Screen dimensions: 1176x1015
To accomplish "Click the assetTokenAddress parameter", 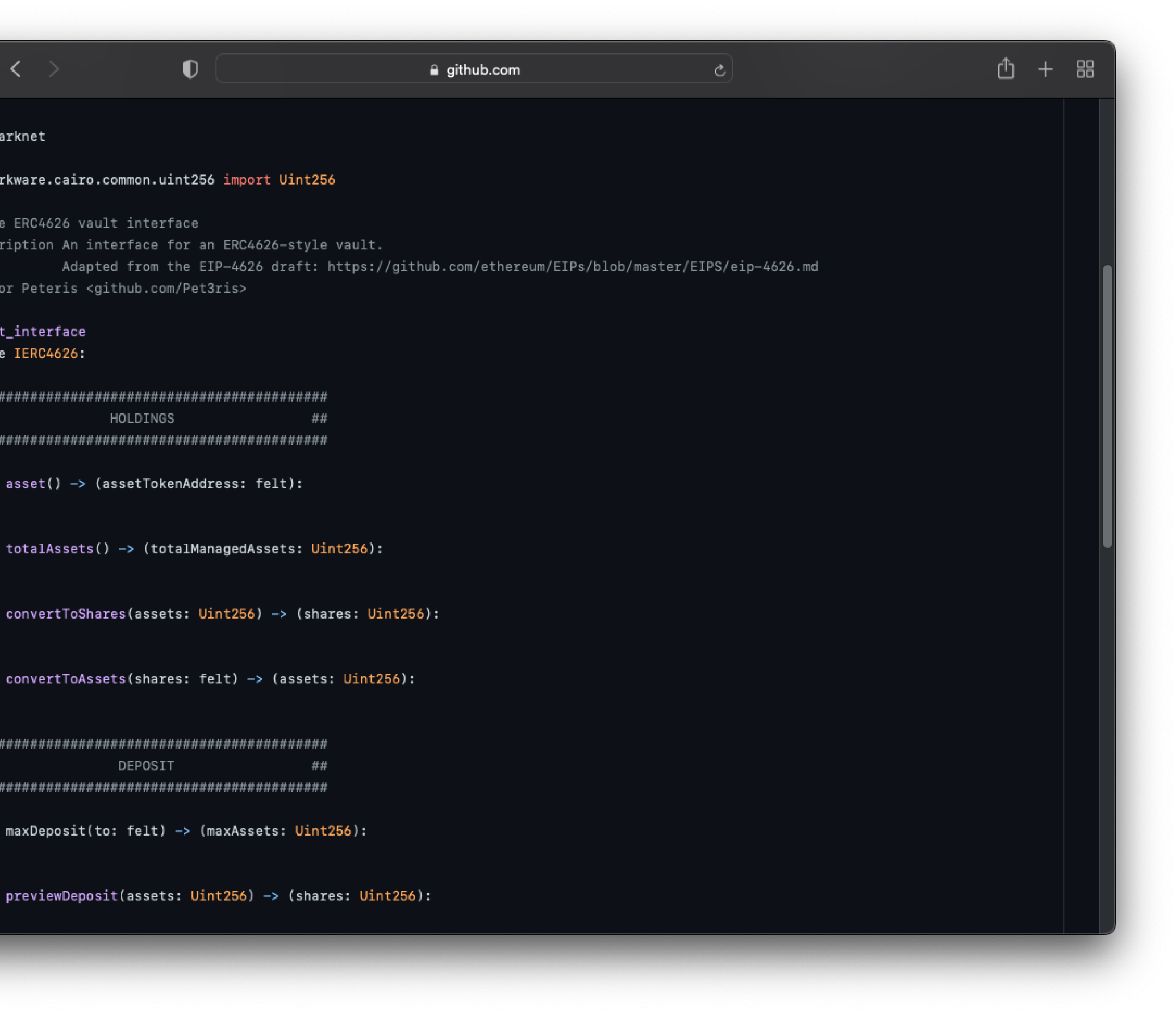I will 170,484.
